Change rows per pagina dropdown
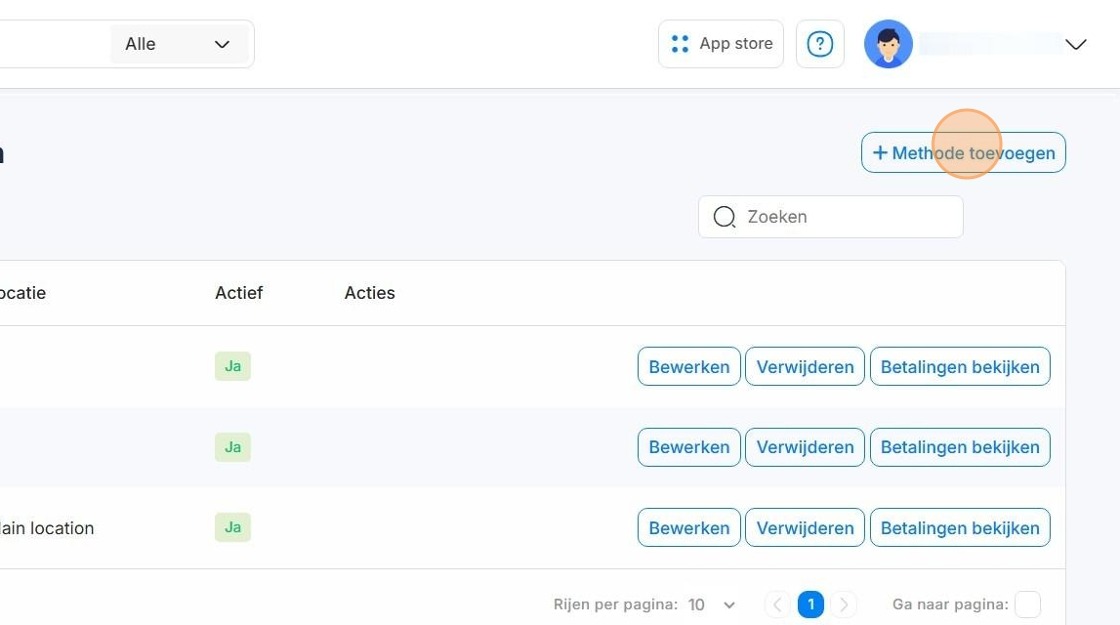The height and width of the screenshot is (625, 1120). [x=711, y=605]
